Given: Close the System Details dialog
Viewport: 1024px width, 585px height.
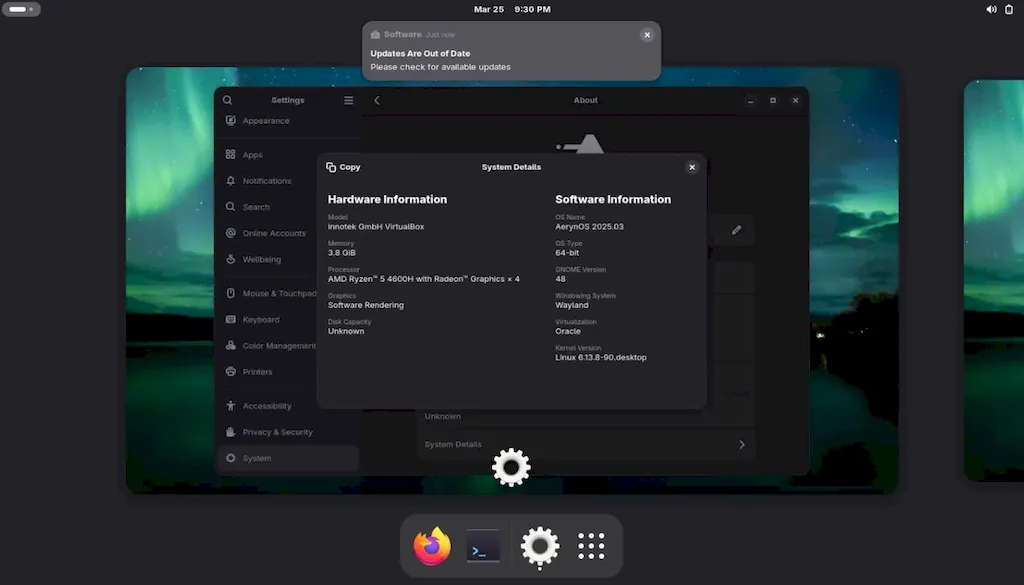Looking at the screenshot, I should (692, 167).
